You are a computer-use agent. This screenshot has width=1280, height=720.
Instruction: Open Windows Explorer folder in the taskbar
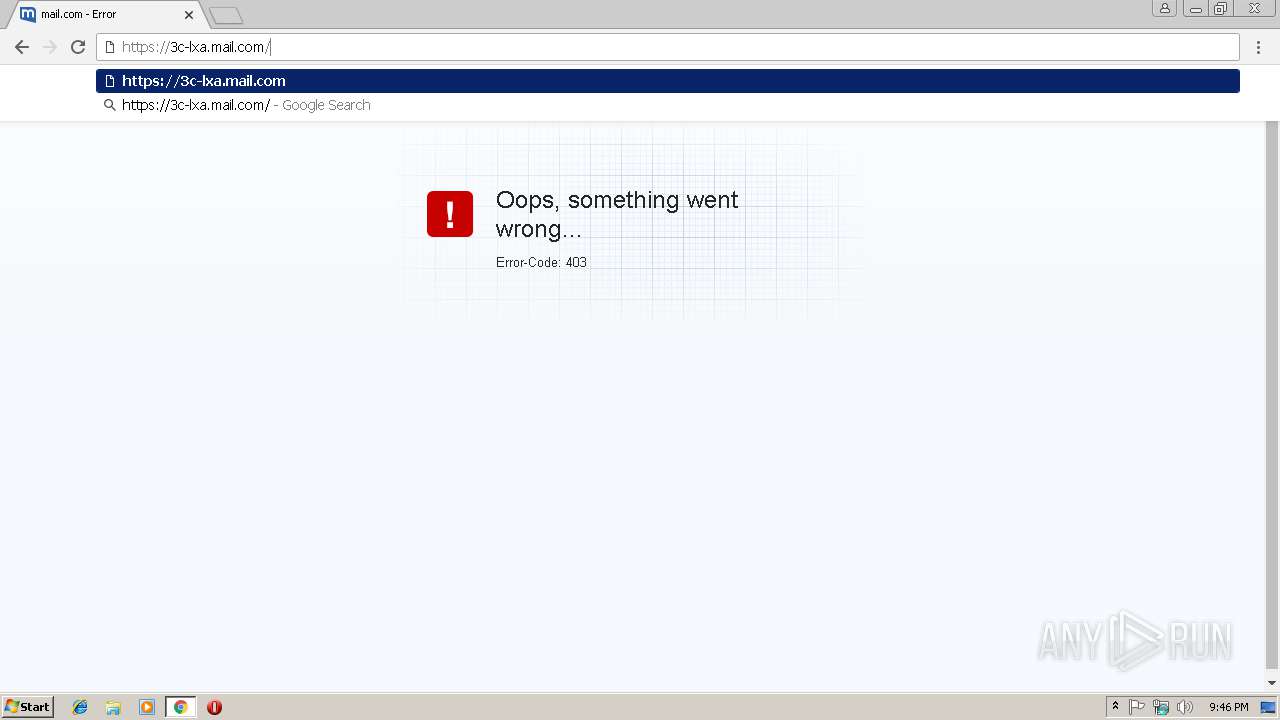point(113,707)
